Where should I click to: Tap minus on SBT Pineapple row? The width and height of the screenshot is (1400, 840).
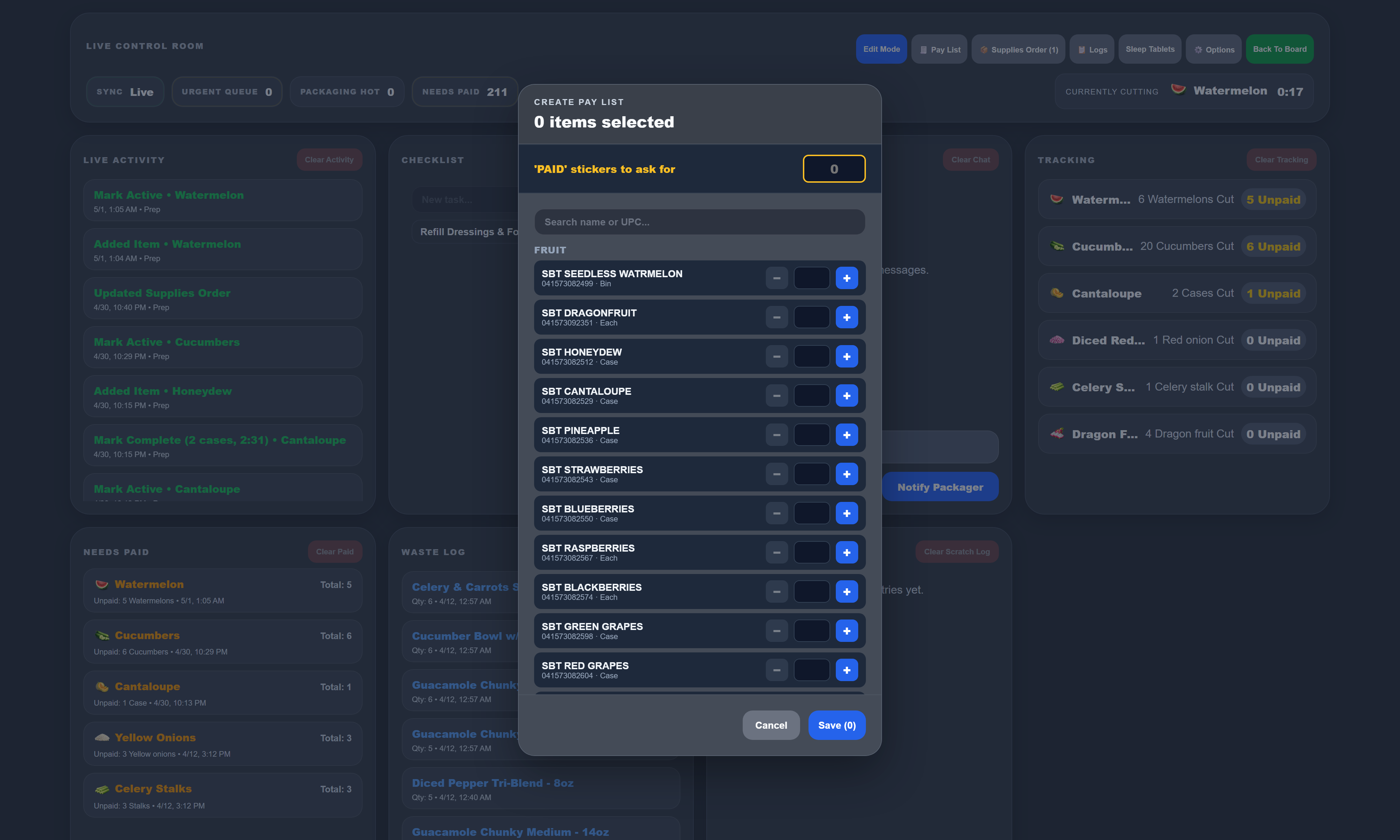point(776,435)
